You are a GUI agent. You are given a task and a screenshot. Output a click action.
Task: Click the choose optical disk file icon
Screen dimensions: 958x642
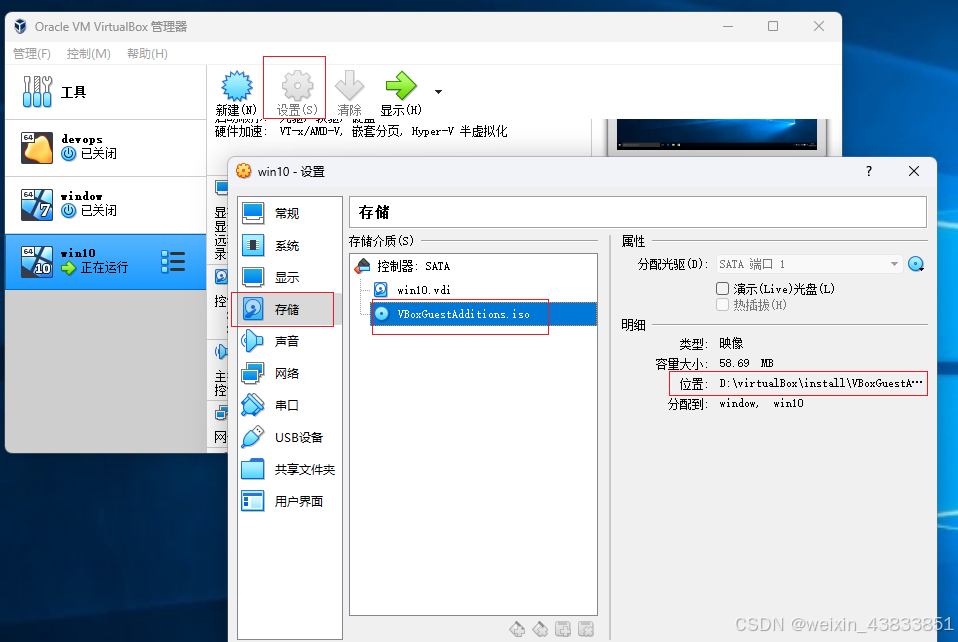[916, 264]
